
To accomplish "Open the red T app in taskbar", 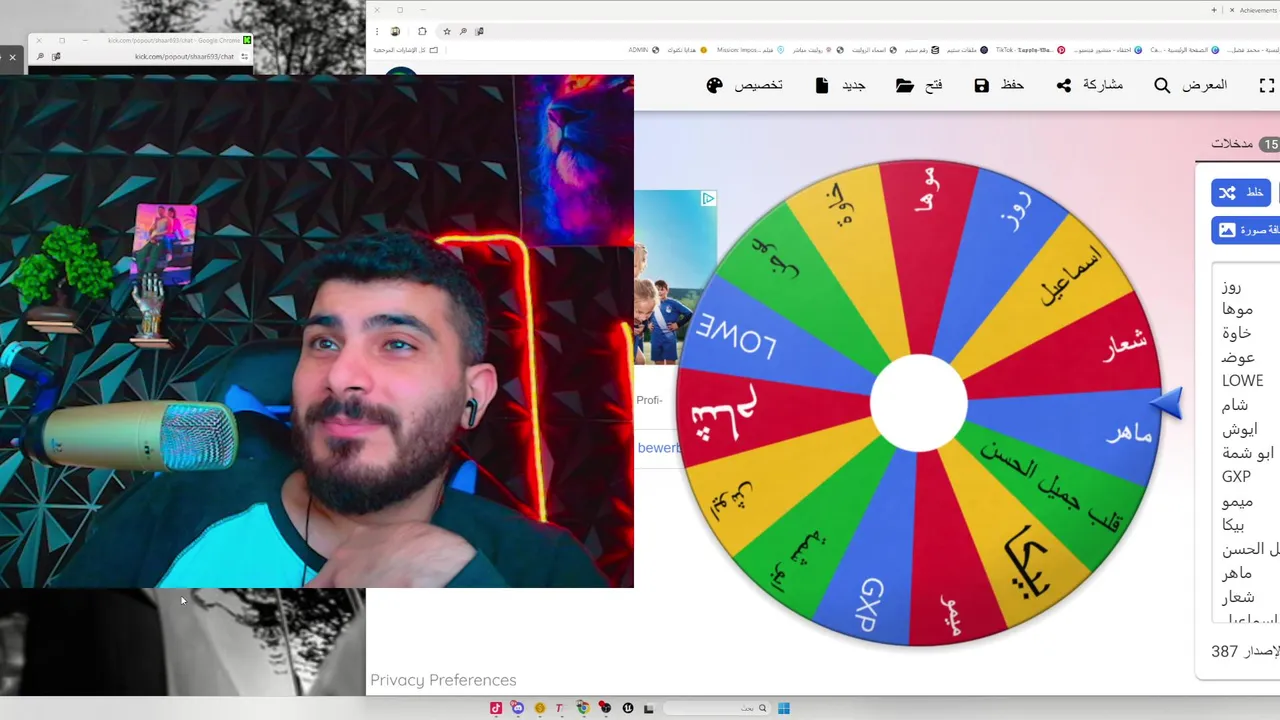I will (x=560, y=708).
